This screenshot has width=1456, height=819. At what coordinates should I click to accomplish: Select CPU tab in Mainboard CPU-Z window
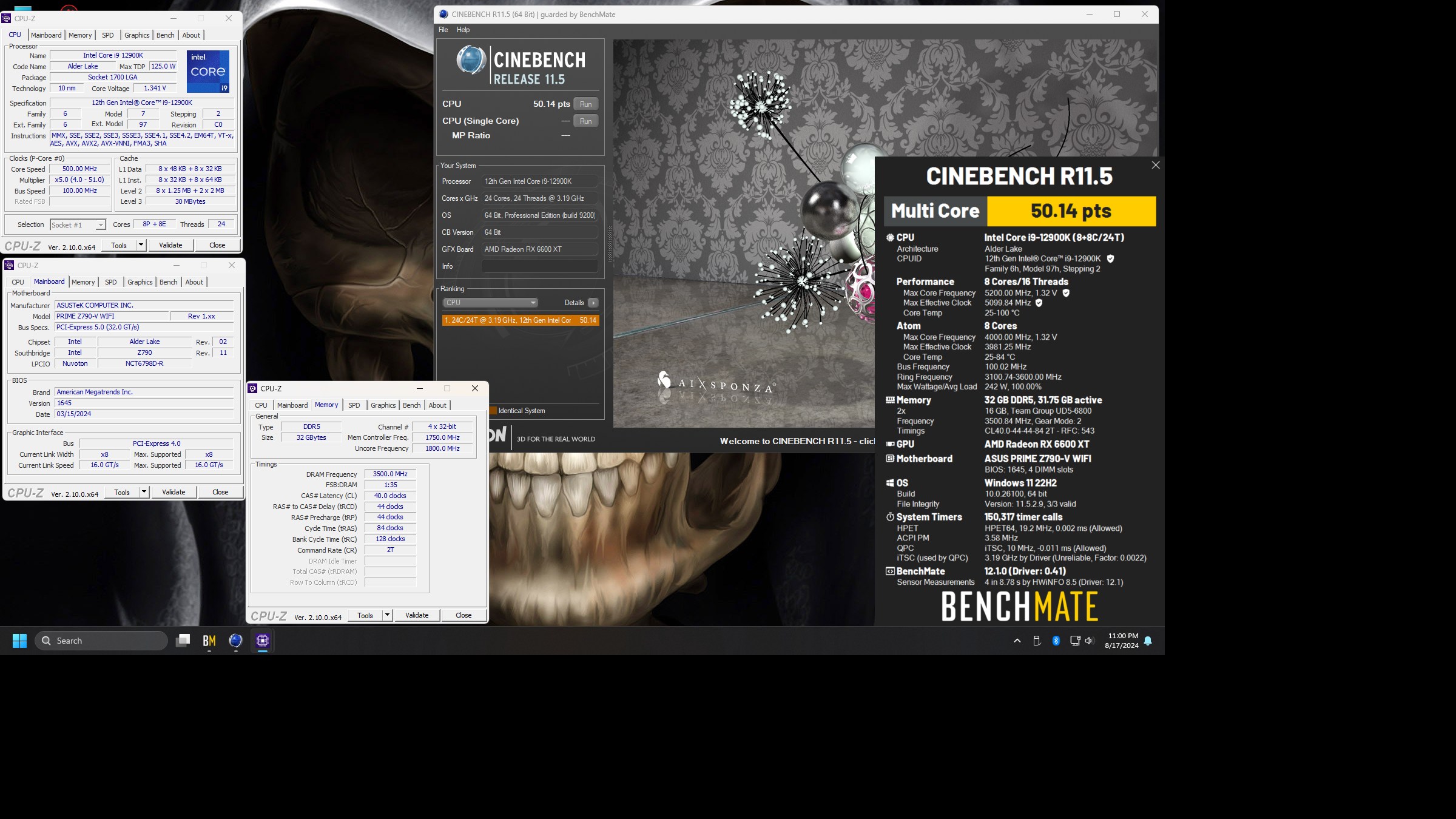[18, 282]
